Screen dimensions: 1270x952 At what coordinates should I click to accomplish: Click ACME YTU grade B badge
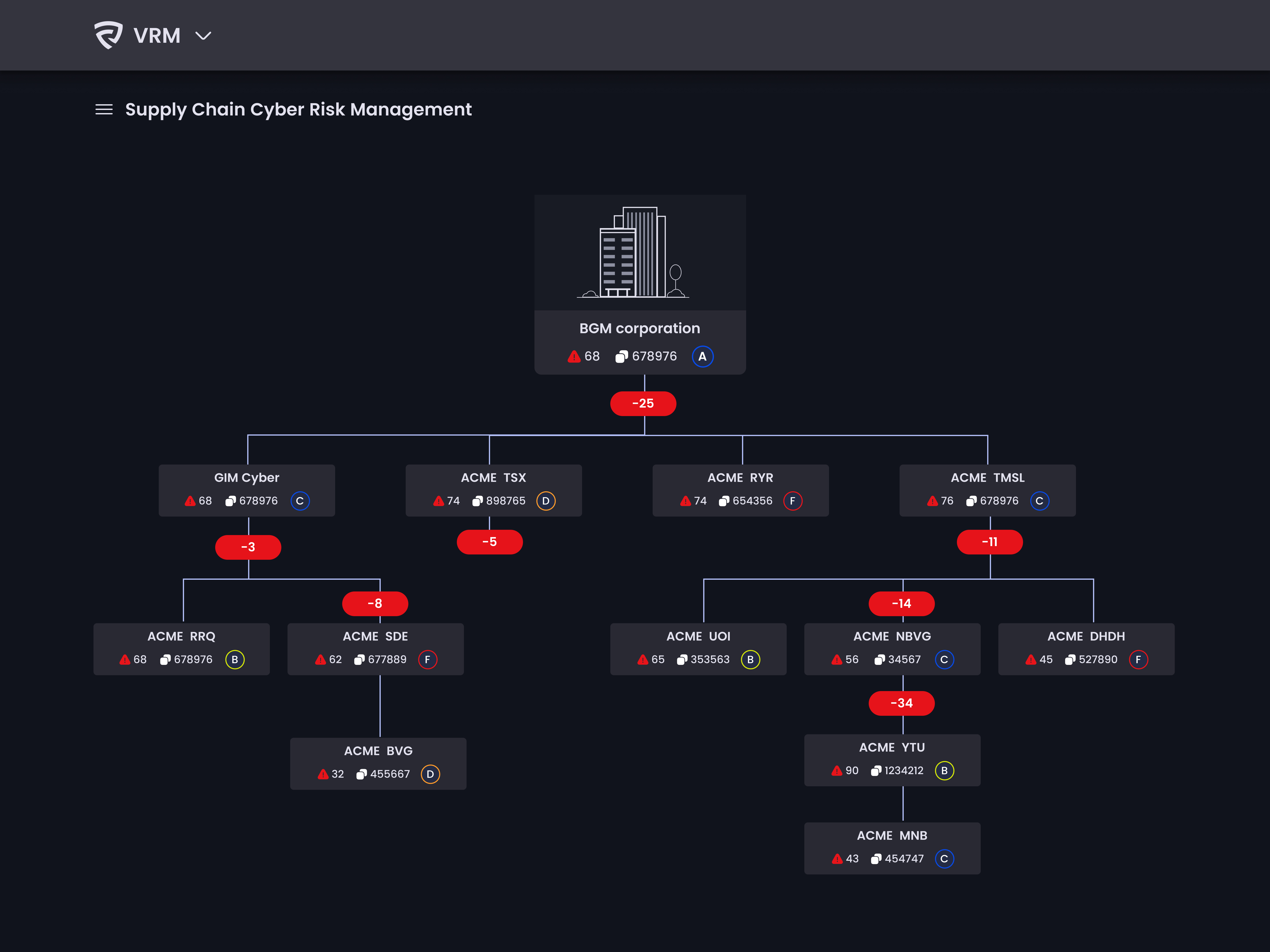945,771
